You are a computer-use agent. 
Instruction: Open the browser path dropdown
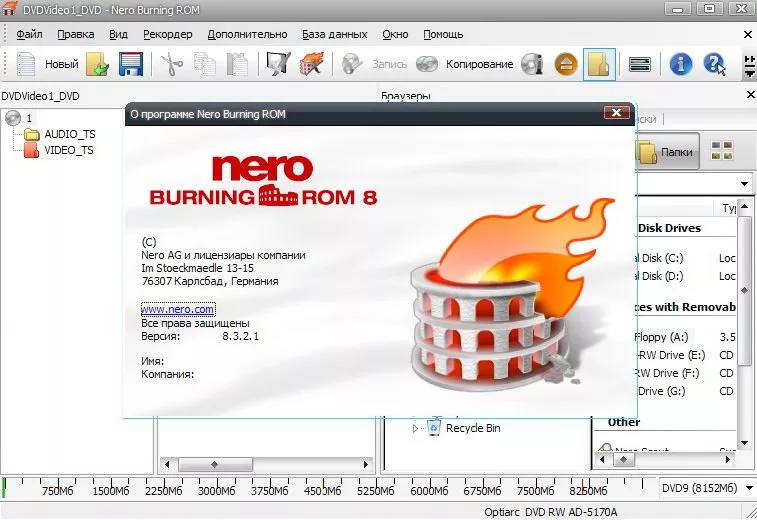pyautogui.click(x=744, y=183)
